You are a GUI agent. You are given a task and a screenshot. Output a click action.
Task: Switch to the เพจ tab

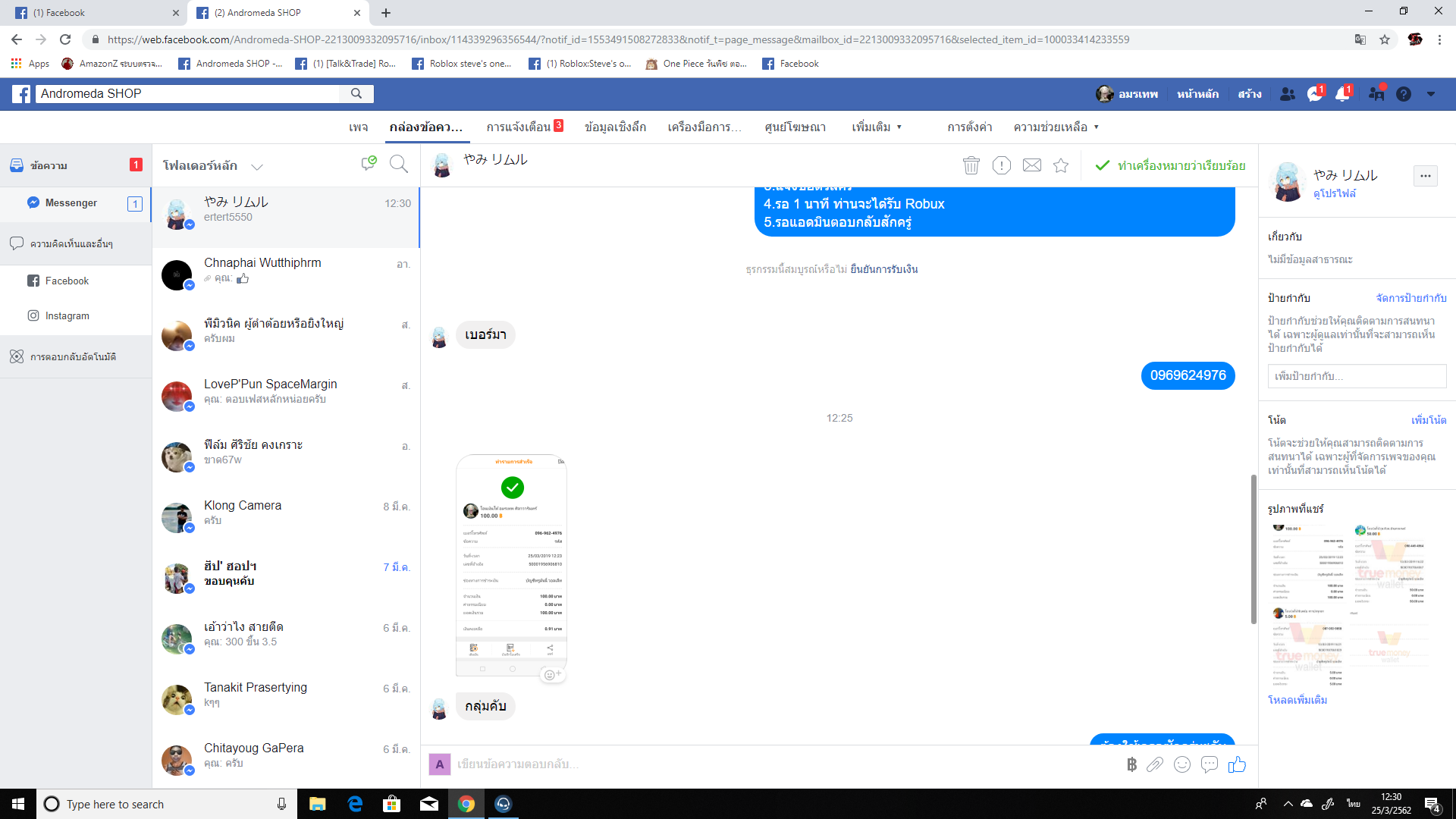(x=359, y=127)
